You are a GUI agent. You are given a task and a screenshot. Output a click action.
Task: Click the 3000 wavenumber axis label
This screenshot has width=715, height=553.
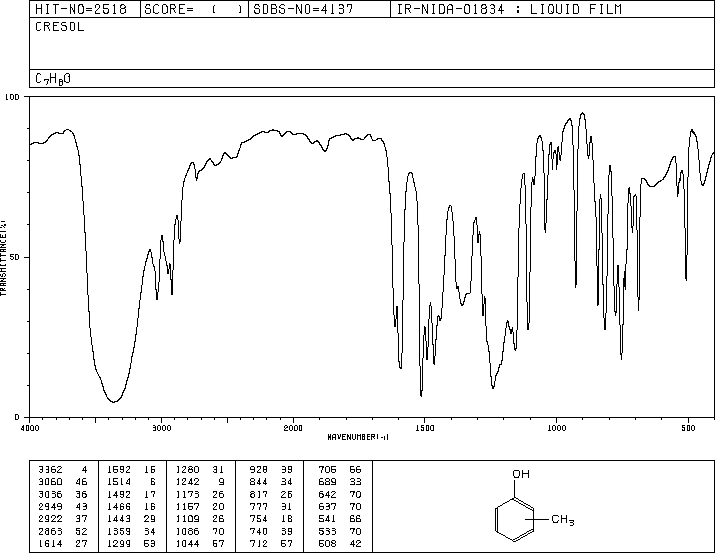(161, 428)
